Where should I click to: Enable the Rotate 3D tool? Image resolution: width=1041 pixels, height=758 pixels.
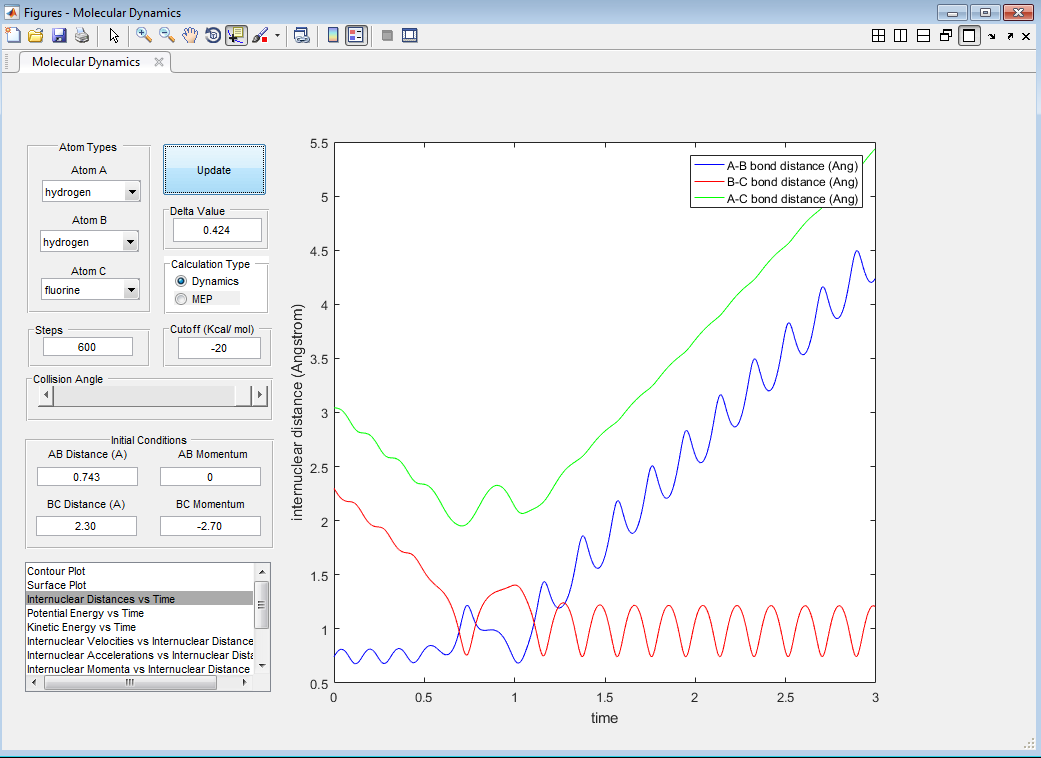[x=213, y=36]
